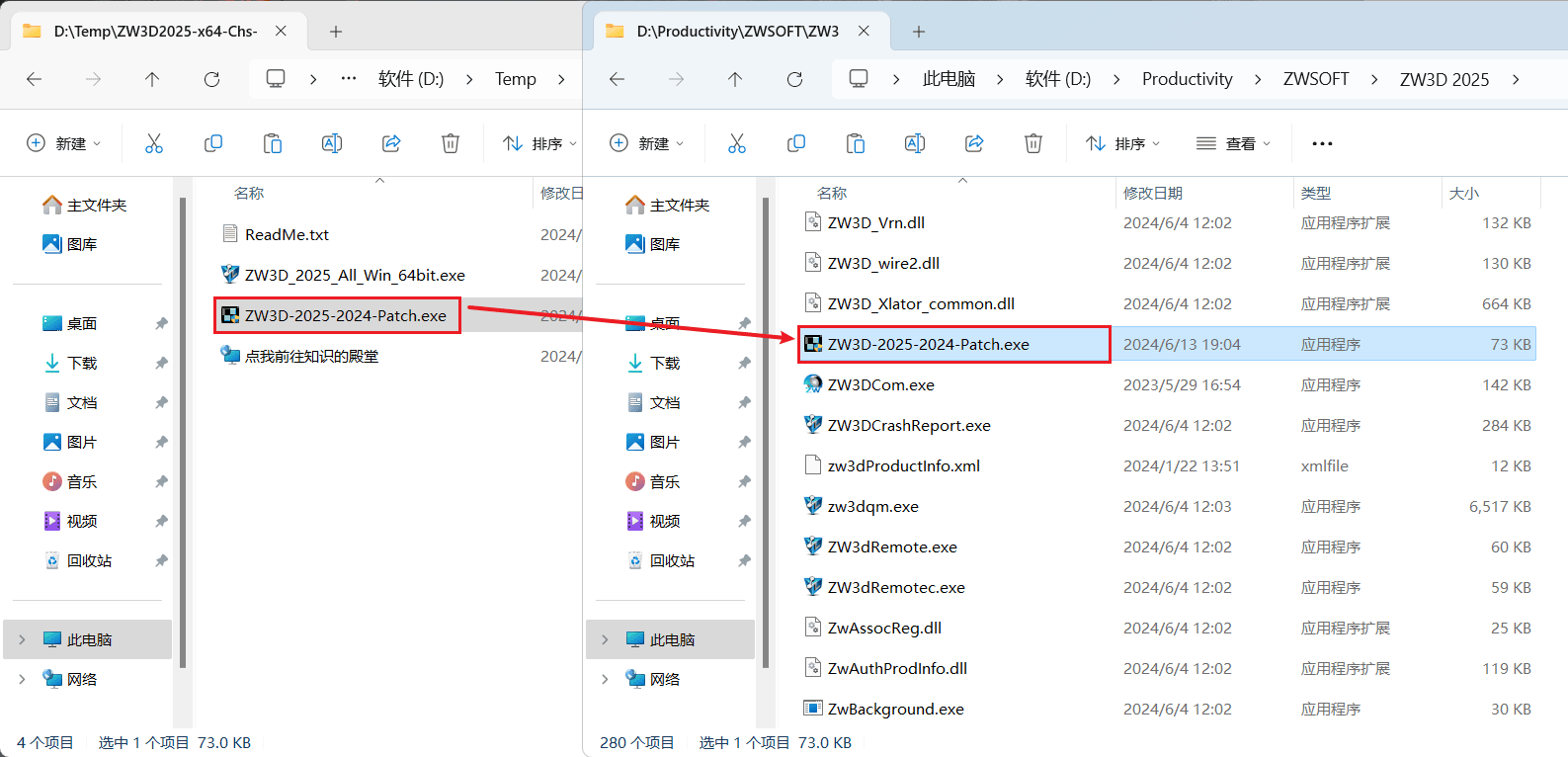Open 新建 dropdown in right window

coord(647,143)
